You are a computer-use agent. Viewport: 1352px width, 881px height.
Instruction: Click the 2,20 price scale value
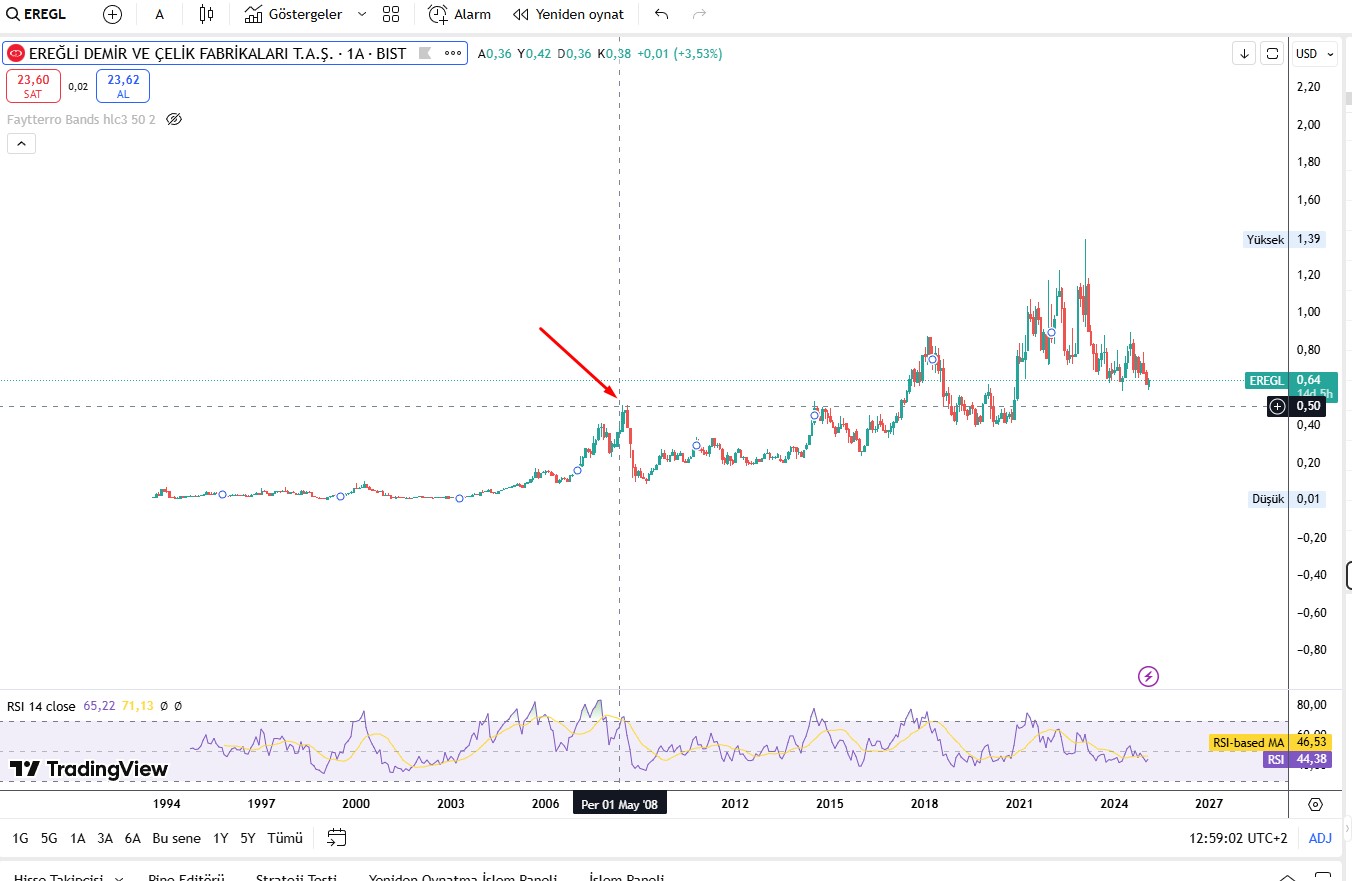pos(1308,87)
